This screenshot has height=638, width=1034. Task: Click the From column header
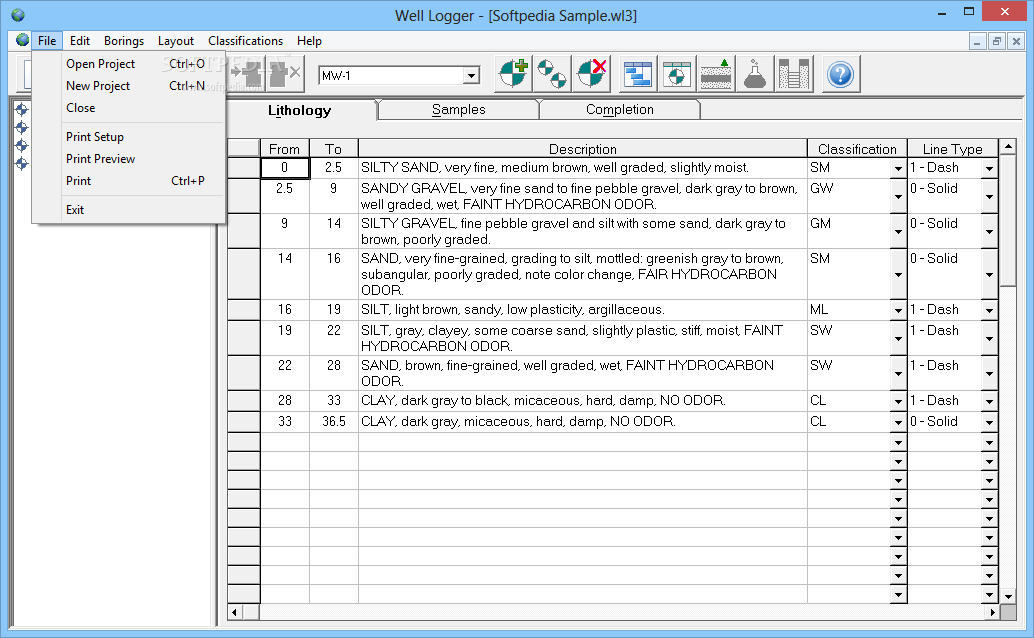coord(284,149)
